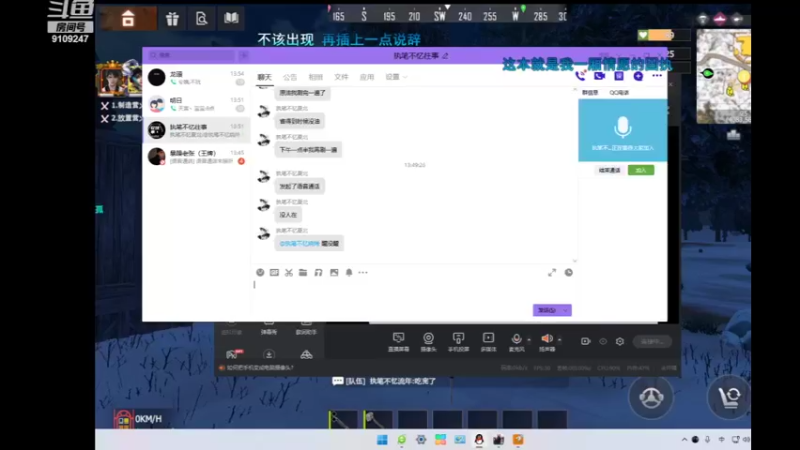Click the plus bubble icon in QQ header
The height and width of the screenshot is (450, 800).
click(x=638, y=76)
